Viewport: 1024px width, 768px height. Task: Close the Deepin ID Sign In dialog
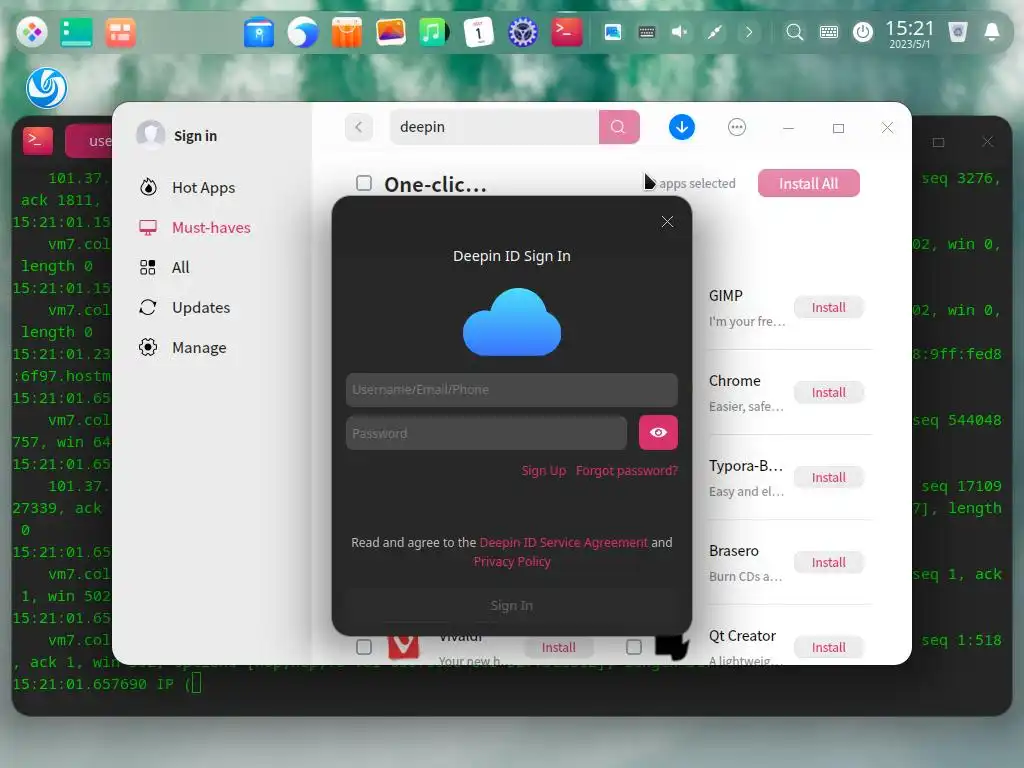point(667,221)
